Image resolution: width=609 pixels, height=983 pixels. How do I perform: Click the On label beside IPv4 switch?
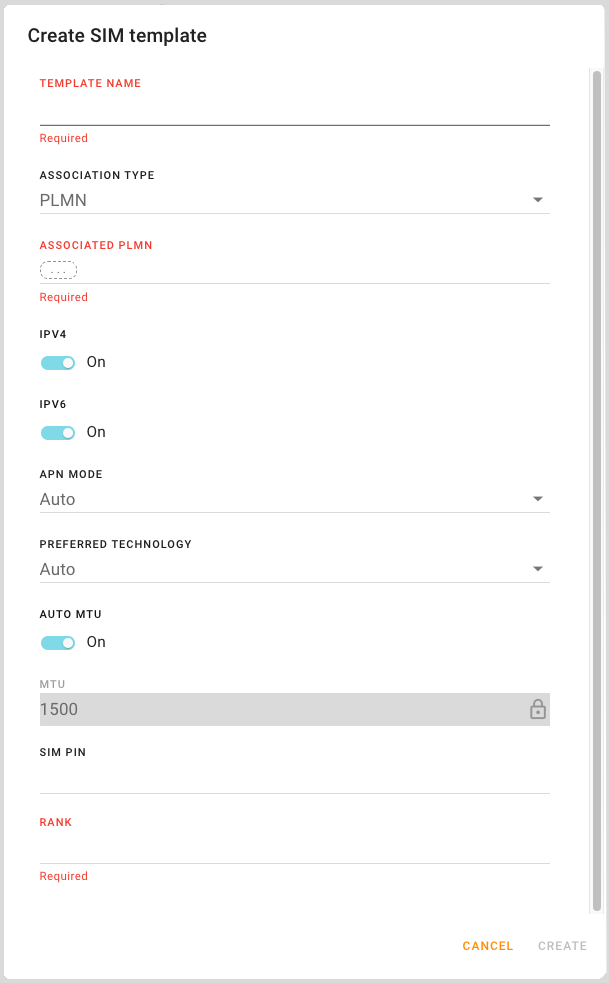click(x=96, y=362)
